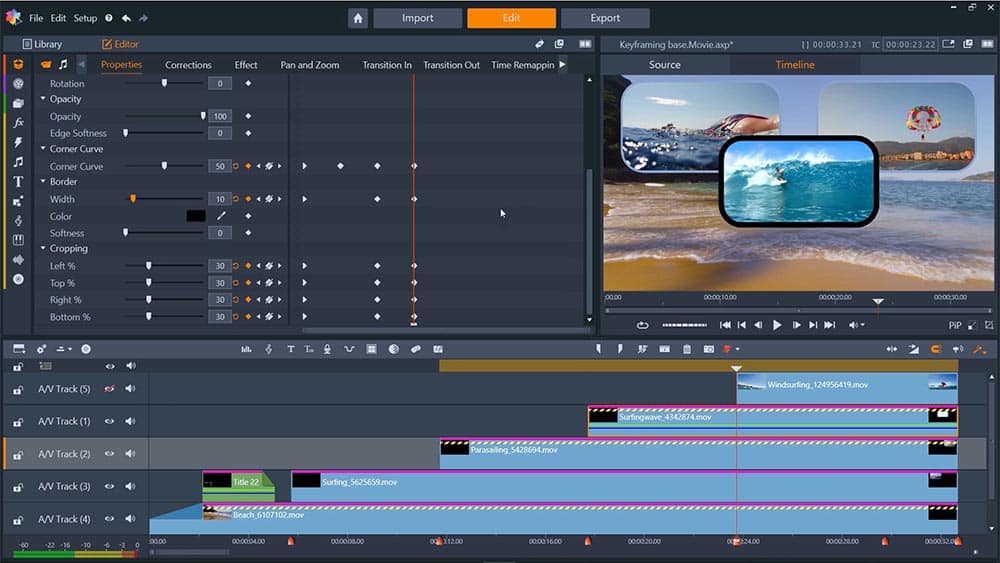Switch preview to the Source tab

[x=665, y=64]
